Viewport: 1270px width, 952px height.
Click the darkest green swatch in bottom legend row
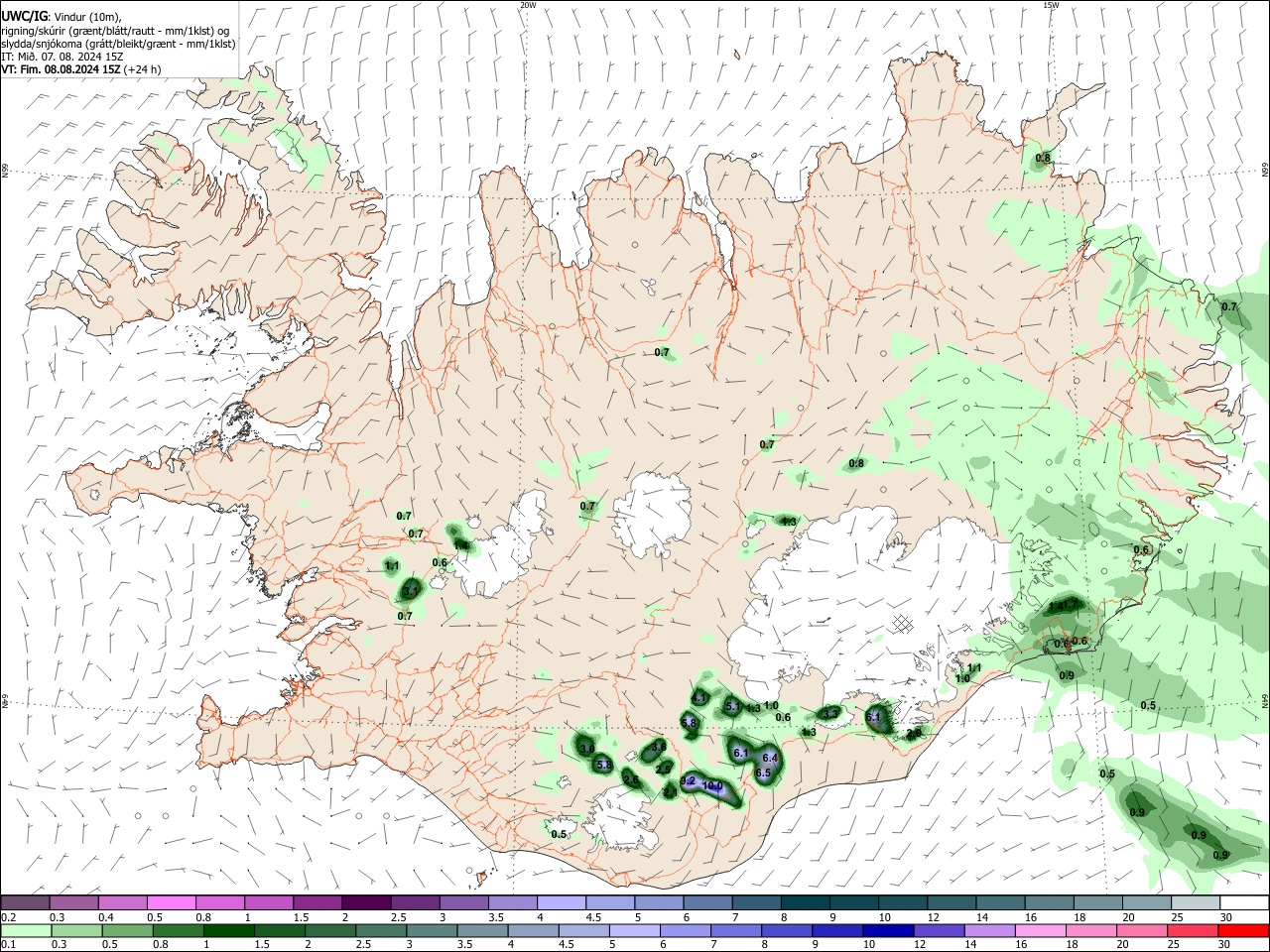click(228, 930)
